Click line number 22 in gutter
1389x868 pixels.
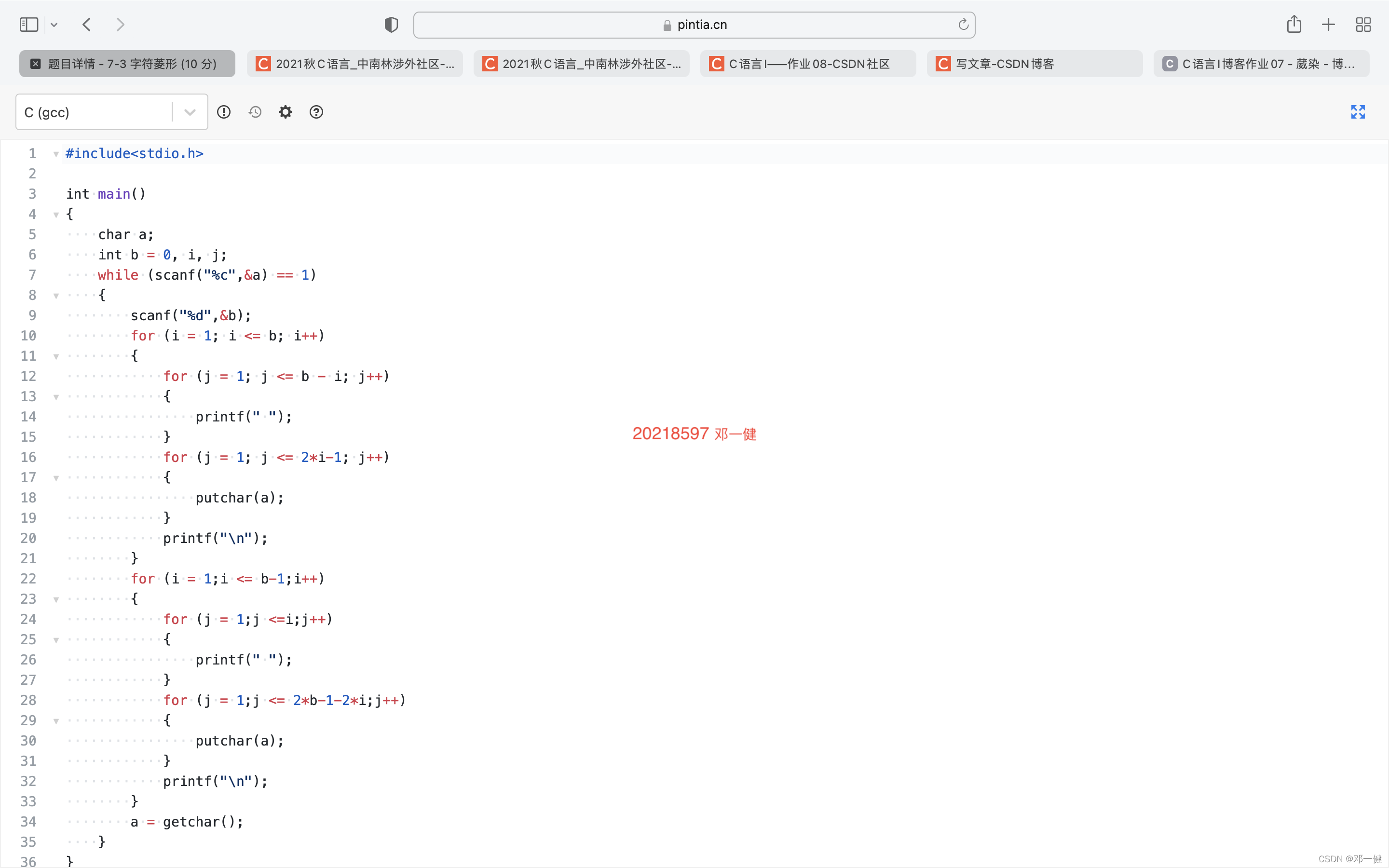(28, 579)
